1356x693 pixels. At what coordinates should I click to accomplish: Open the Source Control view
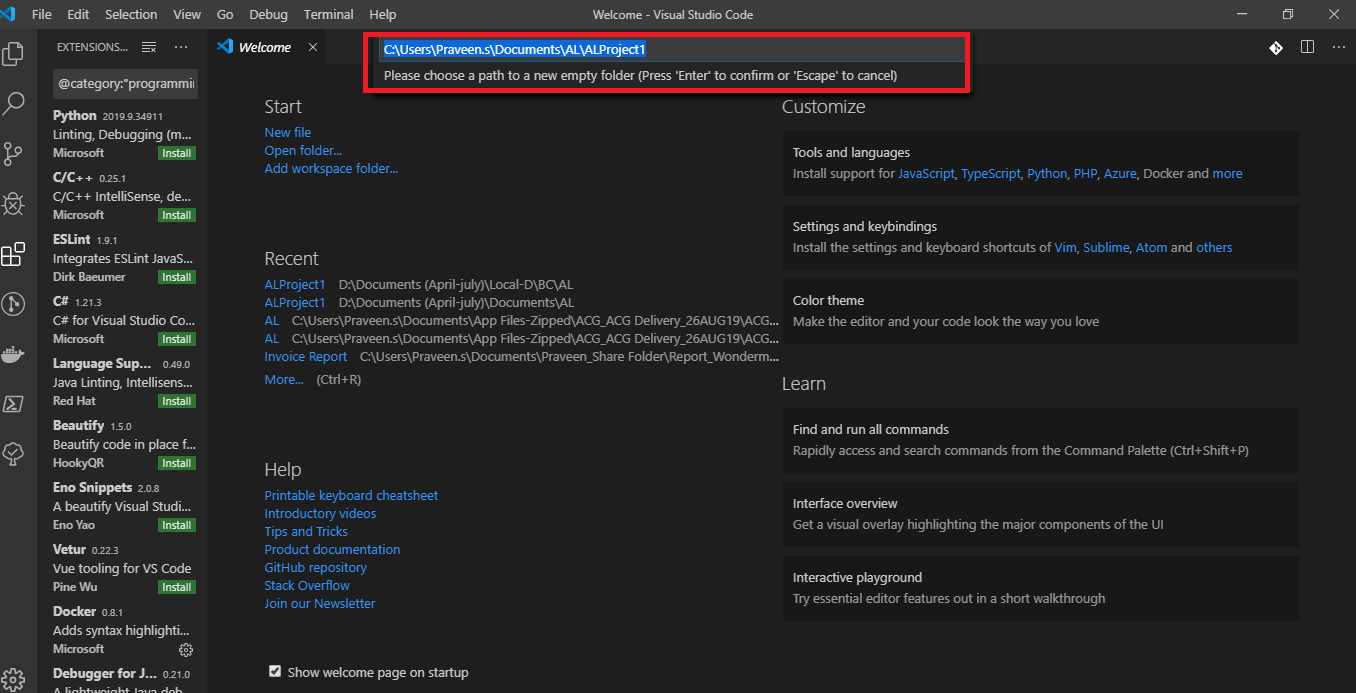[13, 153]
